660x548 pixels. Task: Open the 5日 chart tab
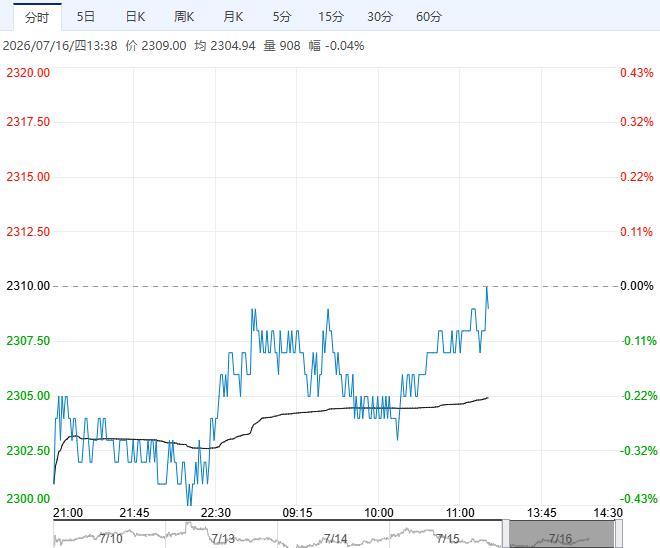tap(85, 17)
